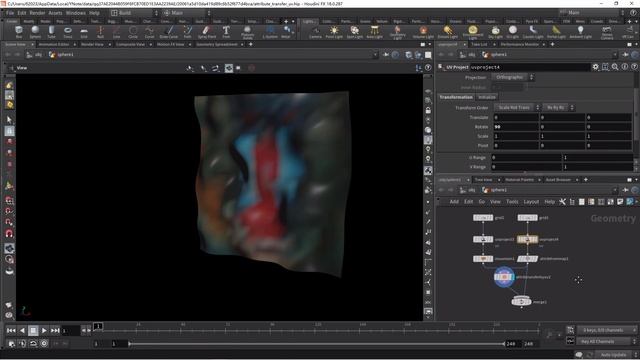Screen dimensions: 640x360
Task: Click the Rotate X field showing 90
Action: (515, 127)
